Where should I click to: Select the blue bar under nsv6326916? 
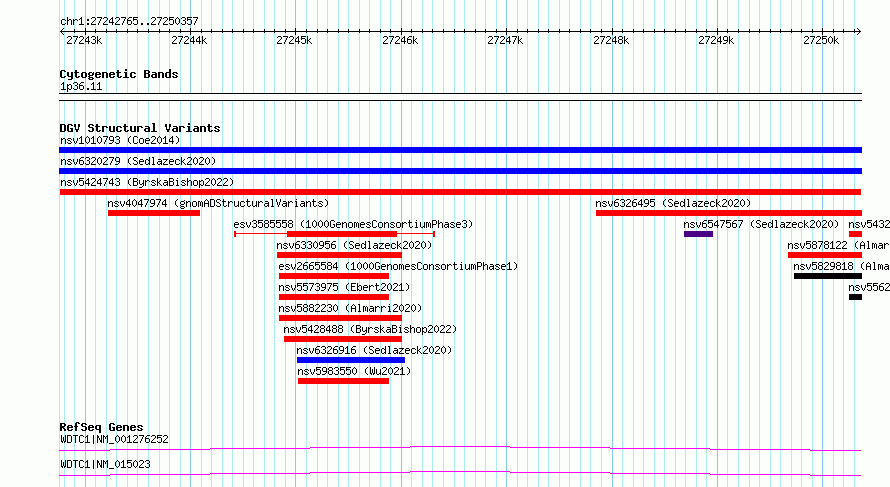[351, 360]
